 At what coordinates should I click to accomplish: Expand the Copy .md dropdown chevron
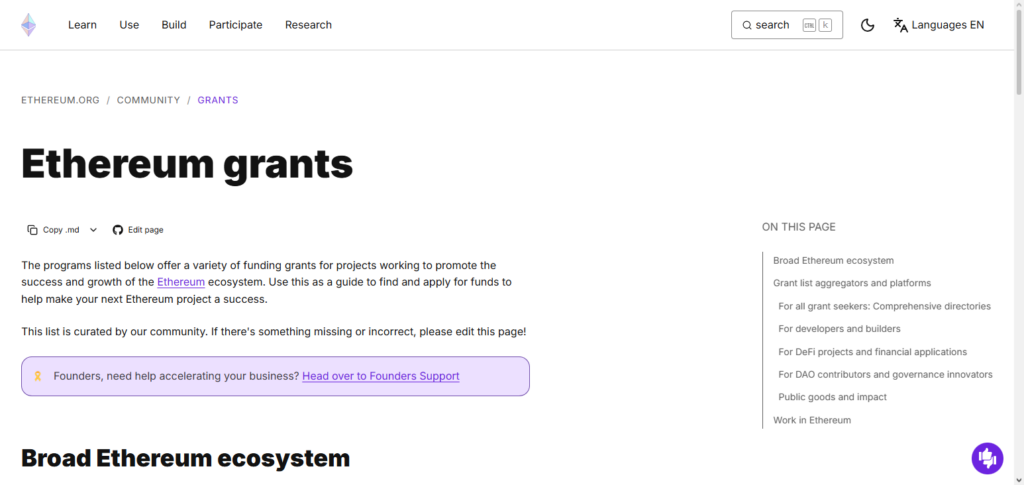93,230
